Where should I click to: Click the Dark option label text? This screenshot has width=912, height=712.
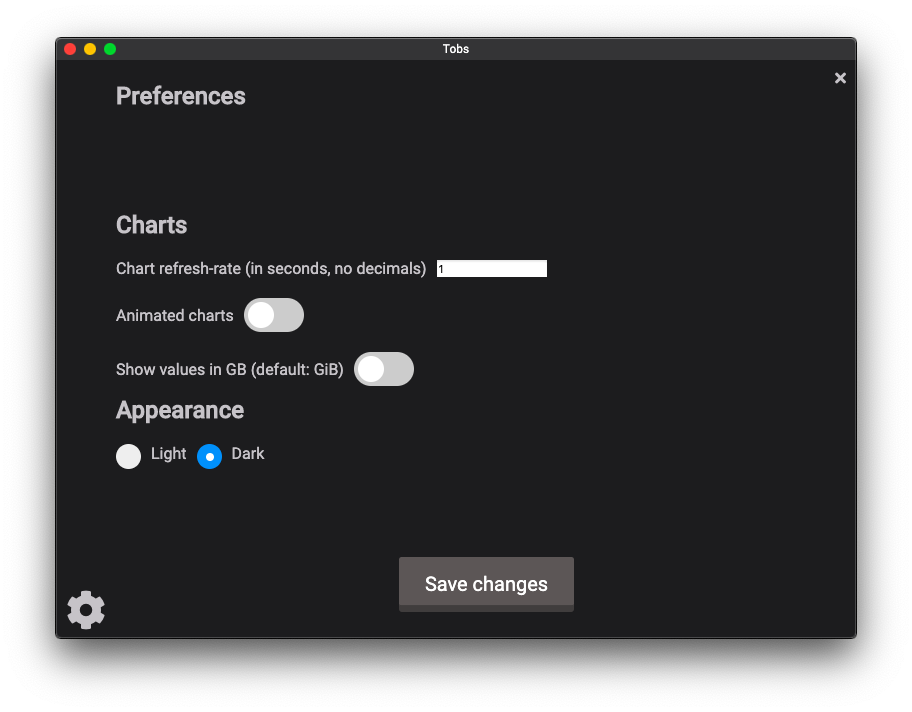248,453
